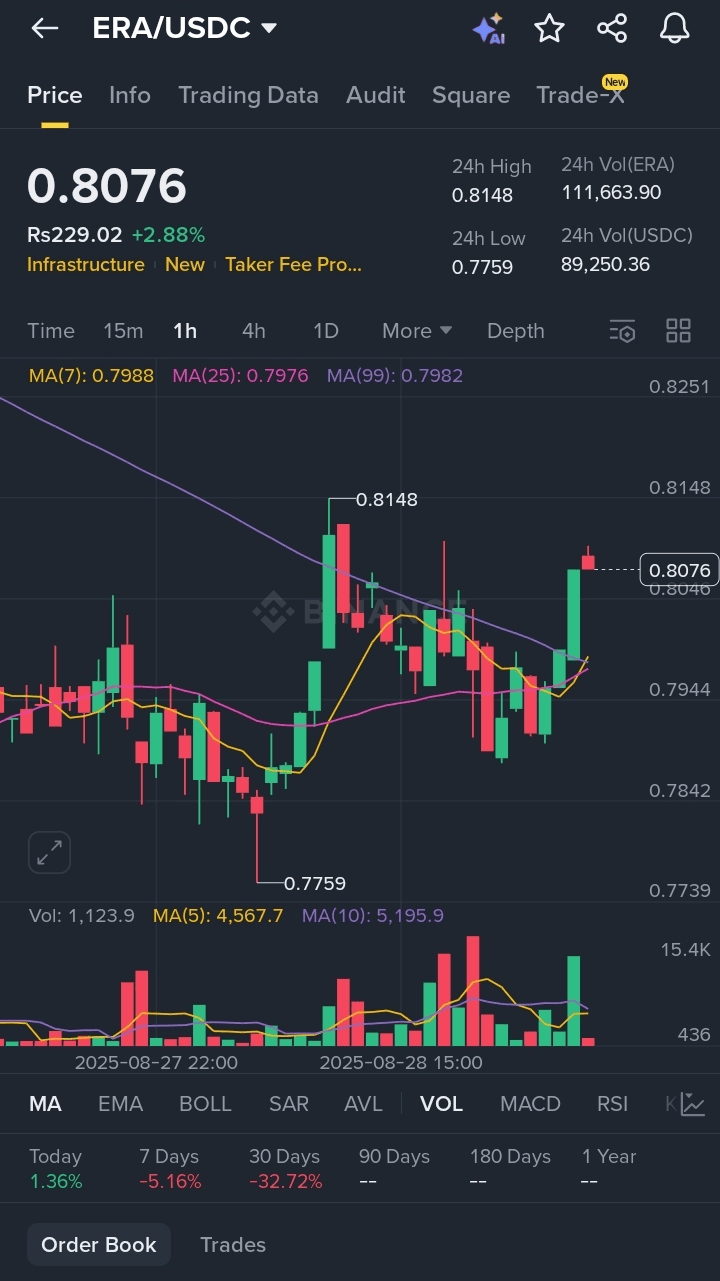Screen dimensions: 720x1281
Task: Tap the share icon
Action: coord(612,28)
